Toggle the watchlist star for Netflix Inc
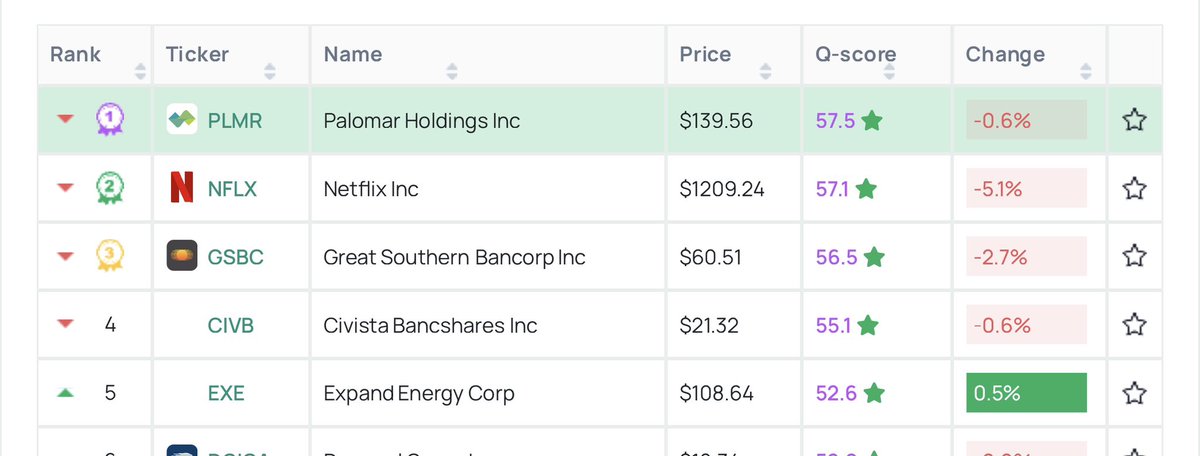The height and width of the screenshot is (456, 1200). tap(1134, 188)
